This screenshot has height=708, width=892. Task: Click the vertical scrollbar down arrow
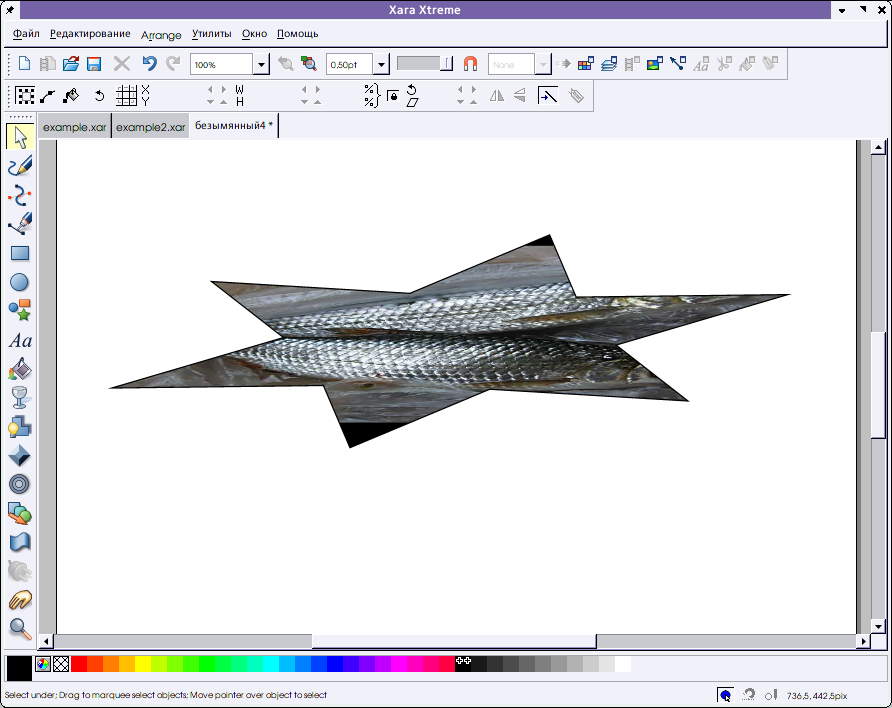pyautogui.click(x=878, y=625)
